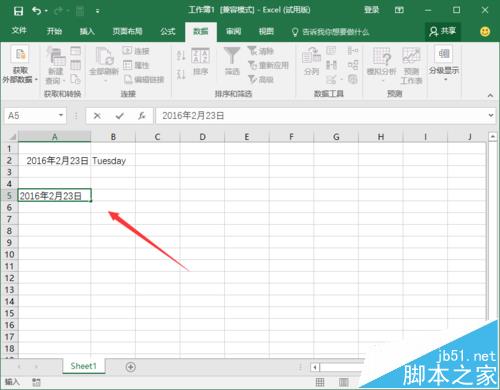
Task: Open the 文件 menu
Action: 19,31
